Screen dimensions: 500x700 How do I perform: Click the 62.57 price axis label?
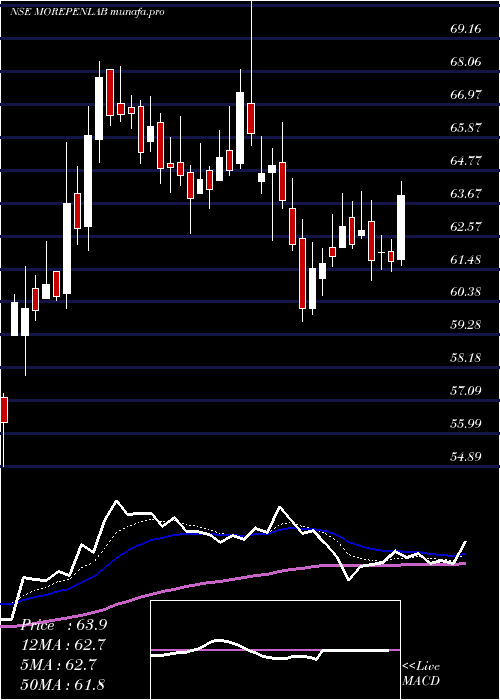click(466, 226)
